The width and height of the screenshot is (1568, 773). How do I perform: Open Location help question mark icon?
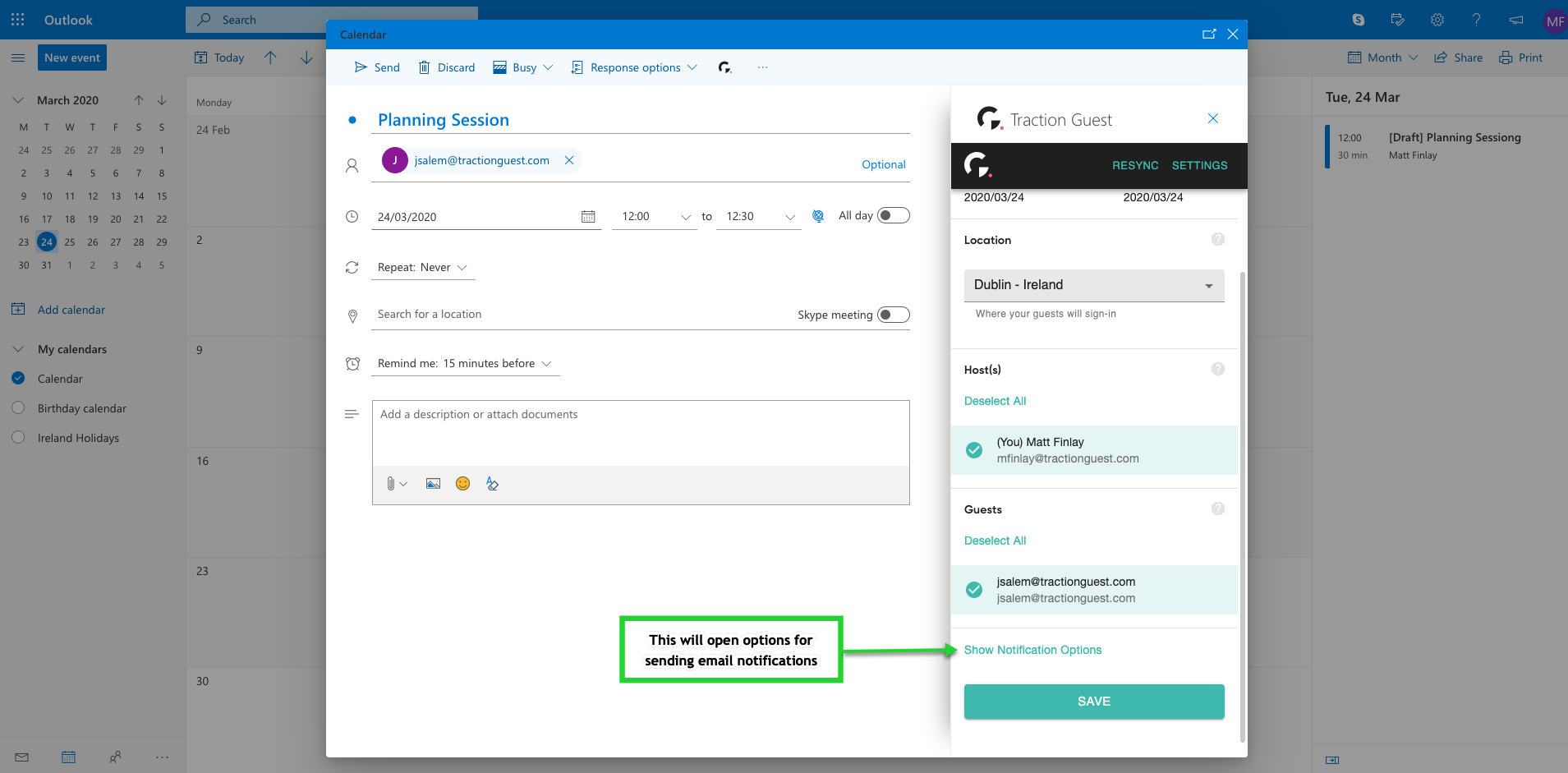click(1218, 239)
